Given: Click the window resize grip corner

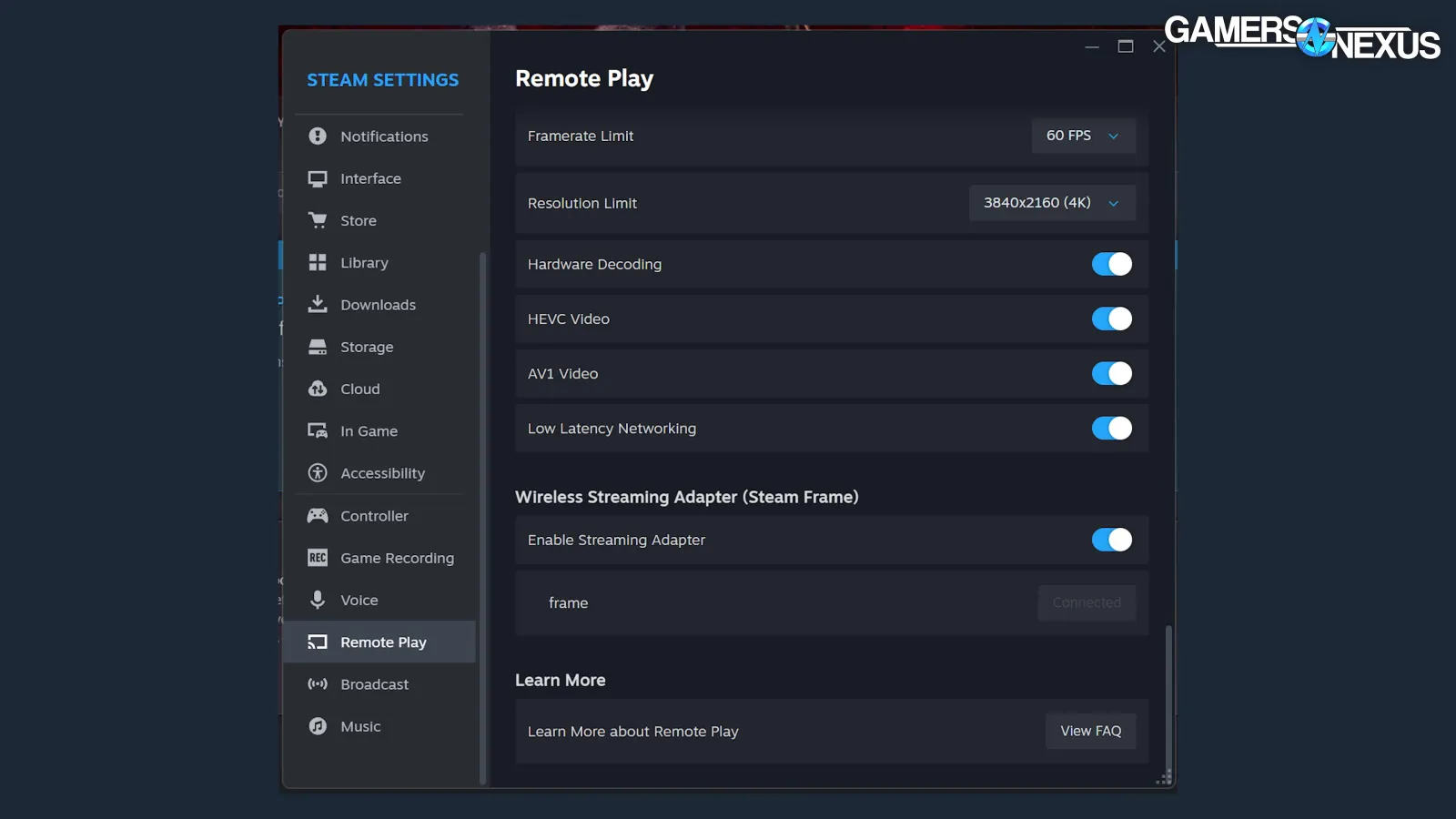Looking at the screenshot, I should coord(1164,777).
